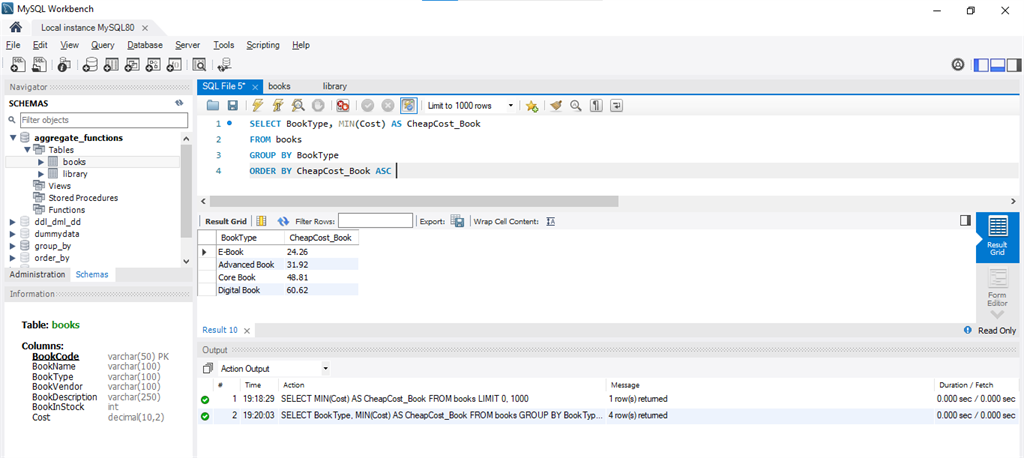Run Explain on the current statement
This screenshot has width=1024, height=458.
pos(298,105)
